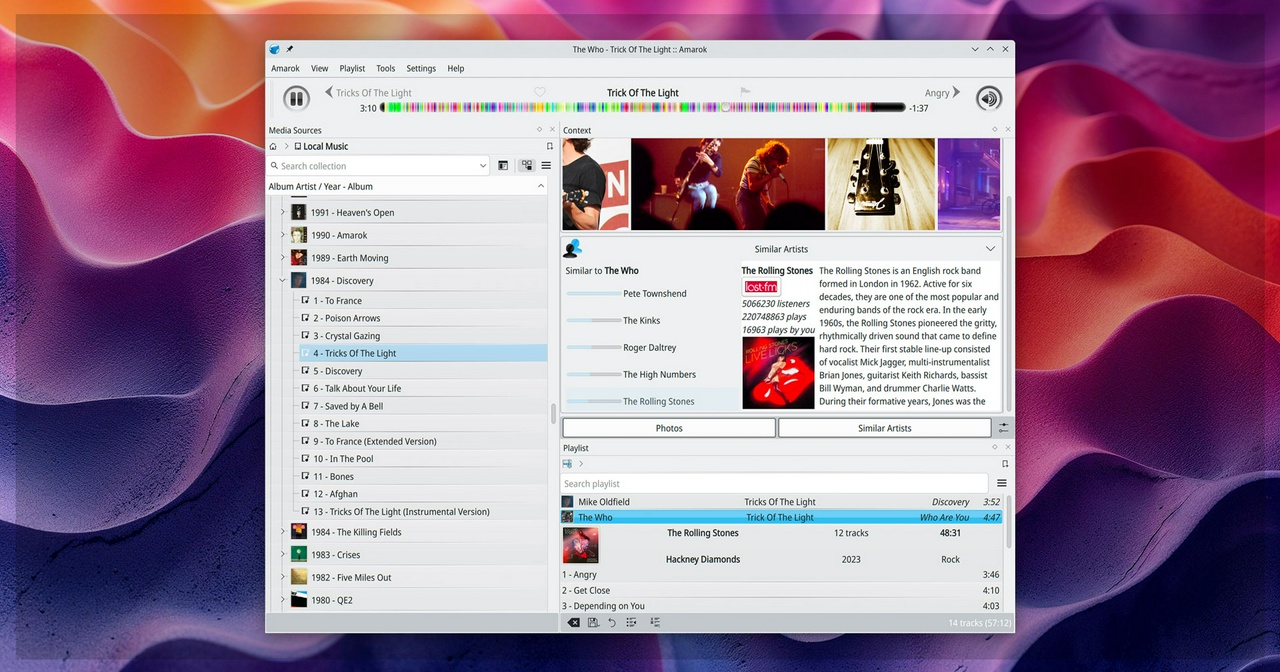Click the guitar headstock photo thumbnail
The height and width of the screenshot is (672, 1280).
tap(881, 184)
